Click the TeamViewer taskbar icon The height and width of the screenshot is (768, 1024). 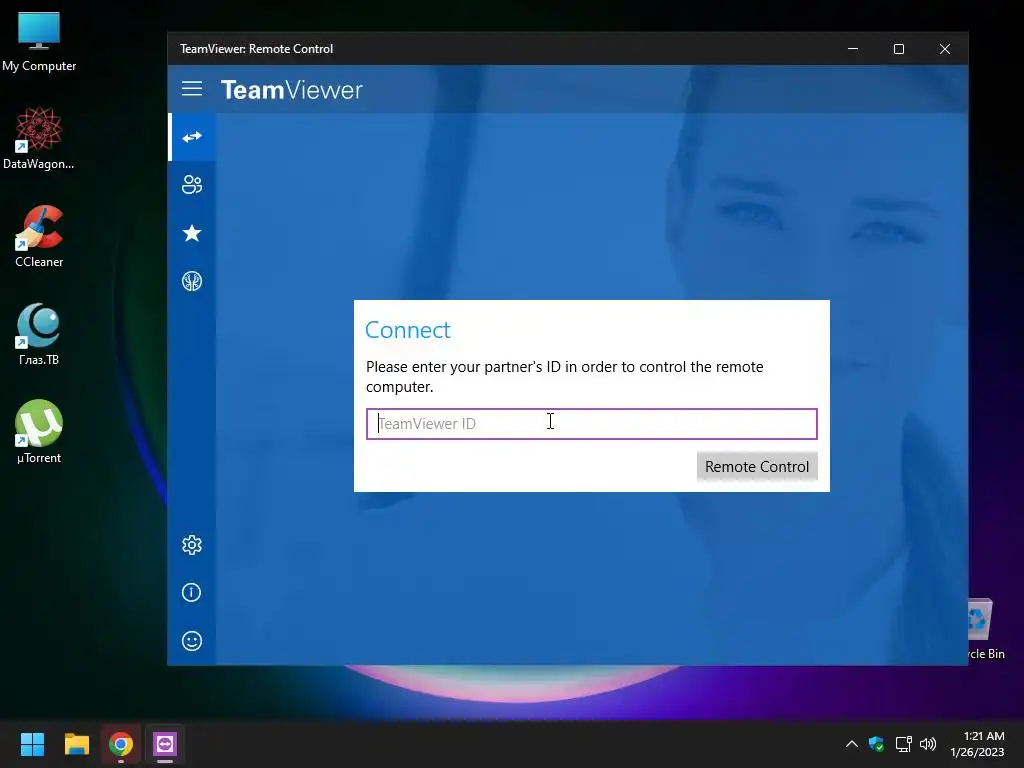tap(165, 744)
